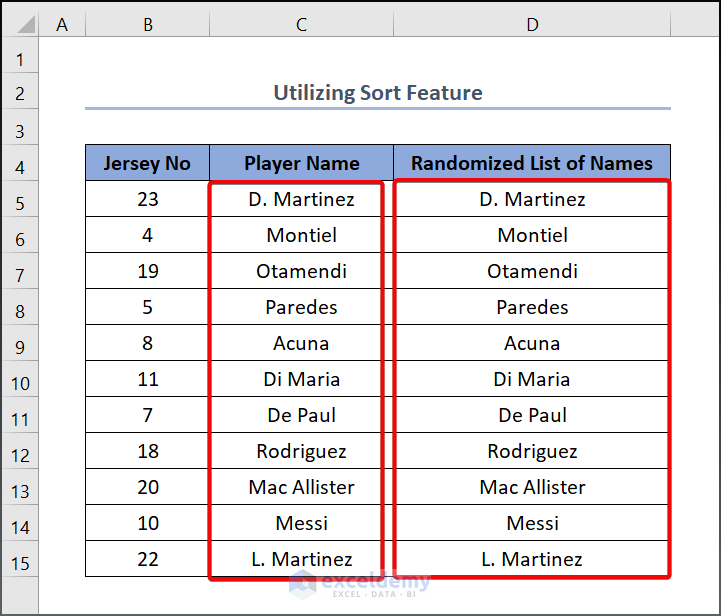Image resolution: width=721 pixels, height=616 pixels.
Task: Select 'Messi' in Player Name column
Action: pyautogui.click(x=301, y=523)
